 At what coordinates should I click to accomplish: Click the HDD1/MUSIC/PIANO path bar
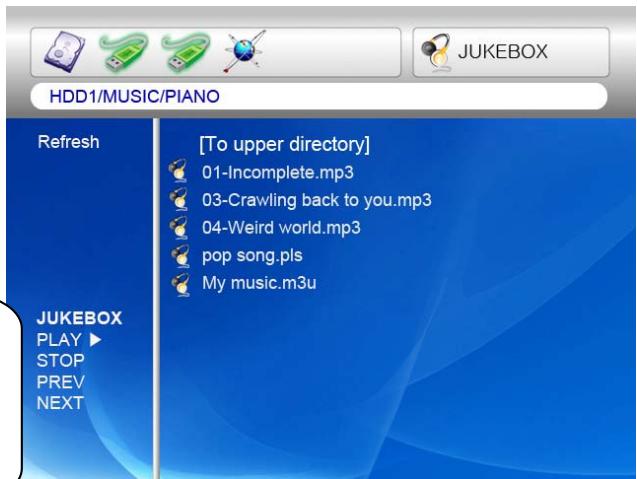(319, 96)
